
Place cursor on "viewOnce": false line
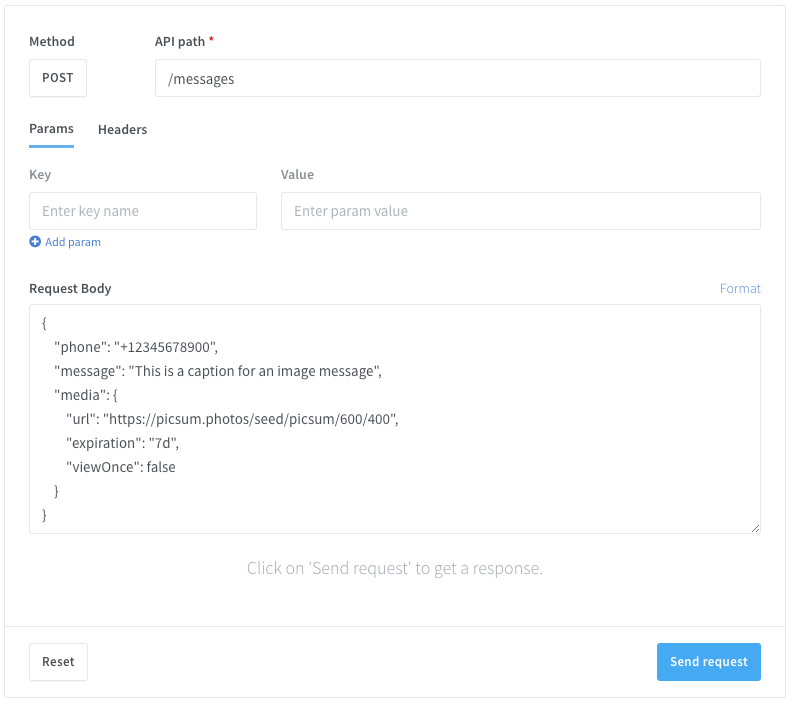click(121, 467)
